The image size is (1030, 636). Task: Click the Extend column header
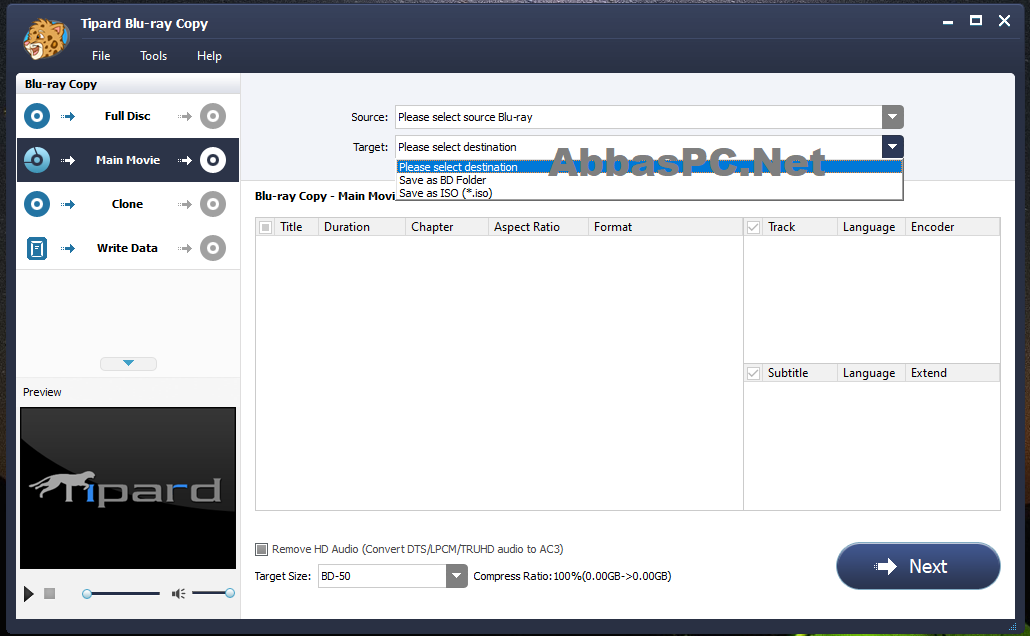click(952, 373)
